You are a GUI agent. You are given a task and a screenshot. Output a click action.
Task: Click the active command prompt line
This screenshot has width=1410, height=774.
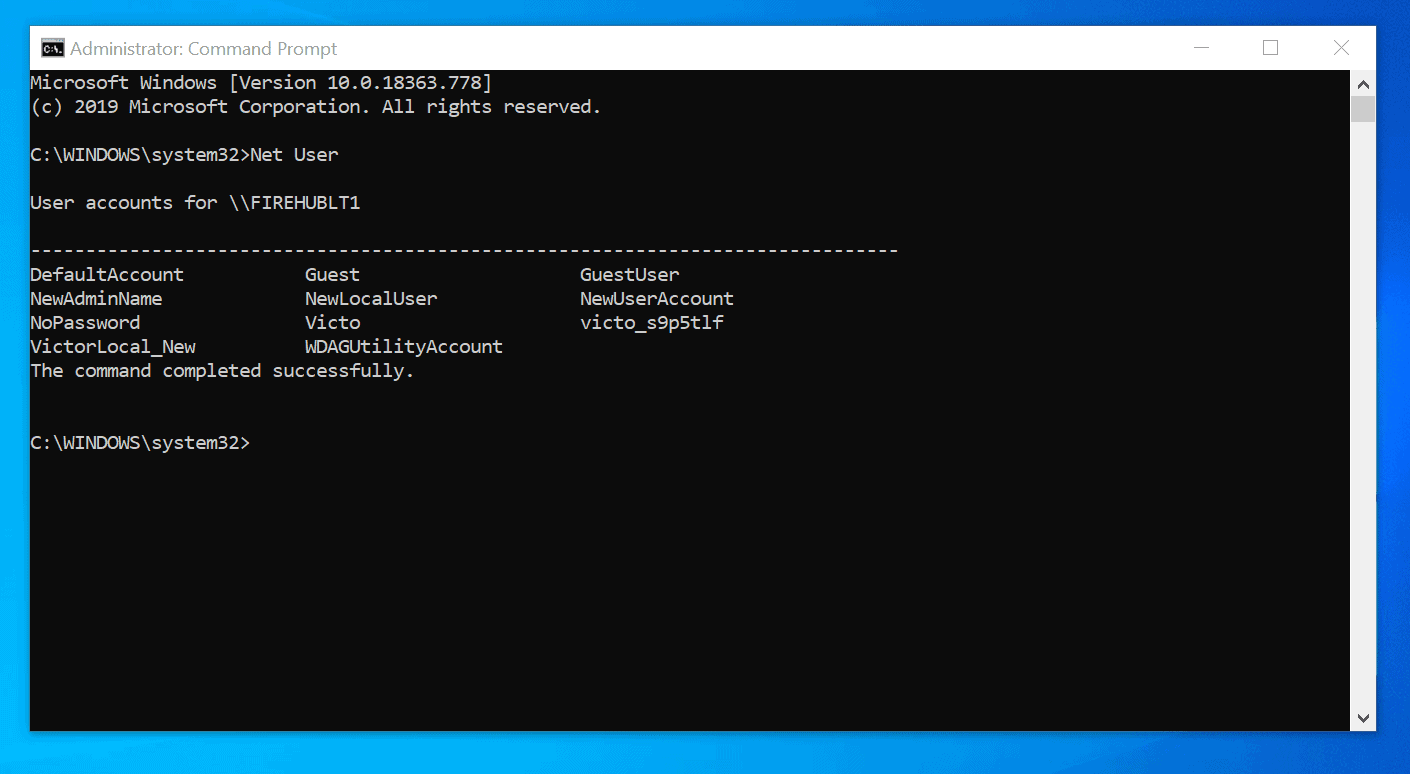coord(140,442)
